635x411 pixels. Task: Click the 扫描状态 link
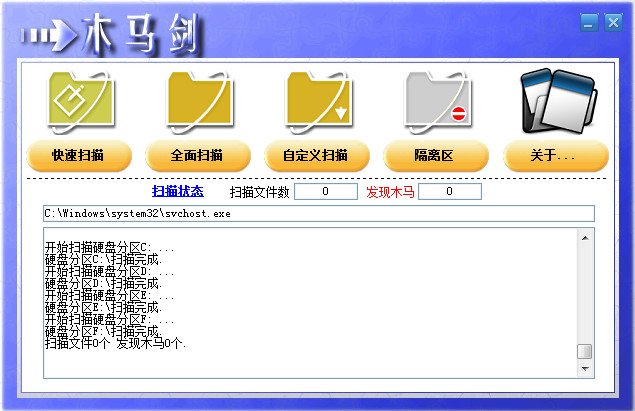(178, 191)
